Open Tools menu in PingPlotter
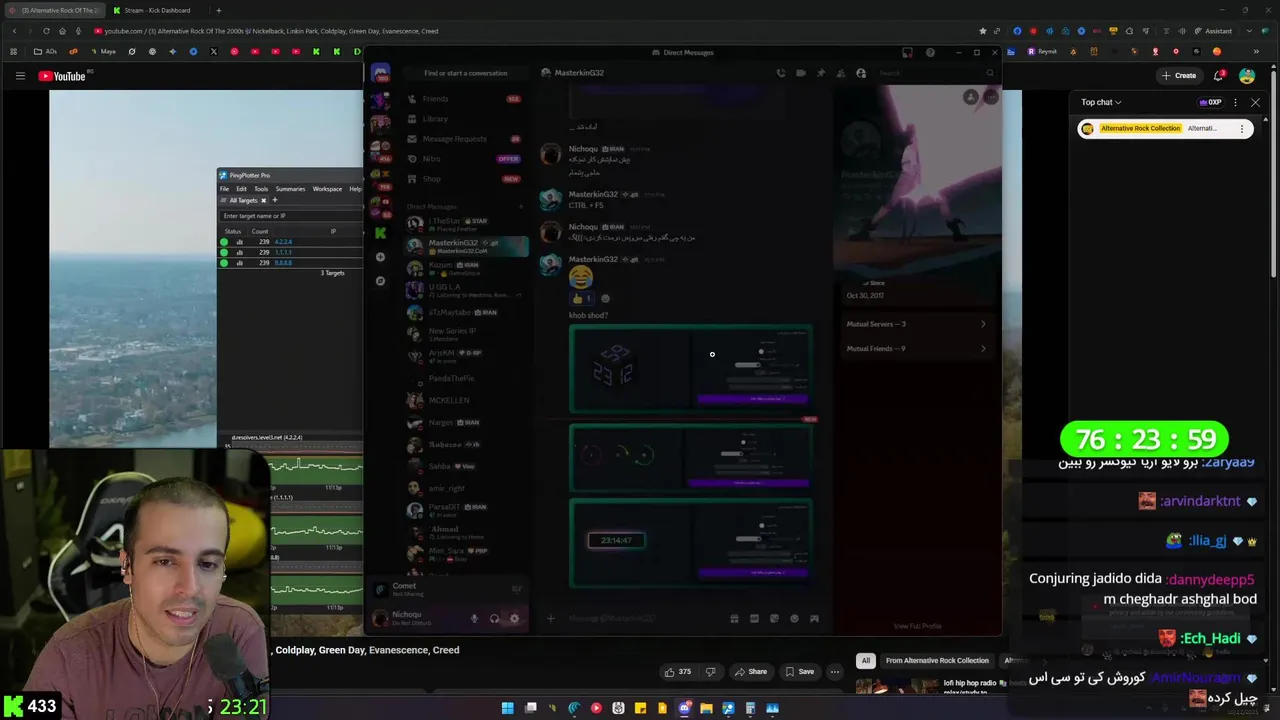This screenshot has width=1280, height=720. click(261, 188)
